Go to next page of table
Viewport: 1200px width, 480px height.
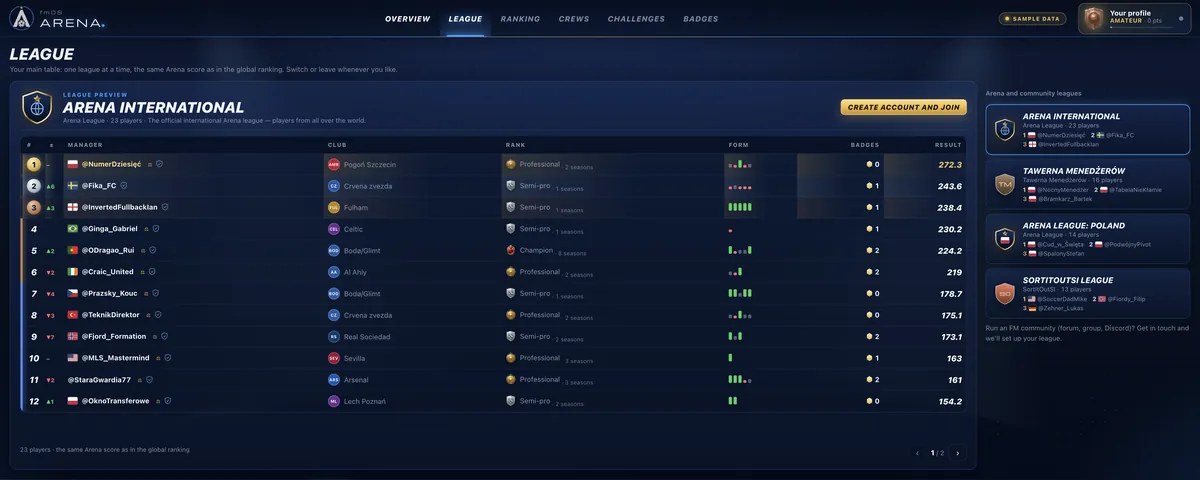[957, 453]
